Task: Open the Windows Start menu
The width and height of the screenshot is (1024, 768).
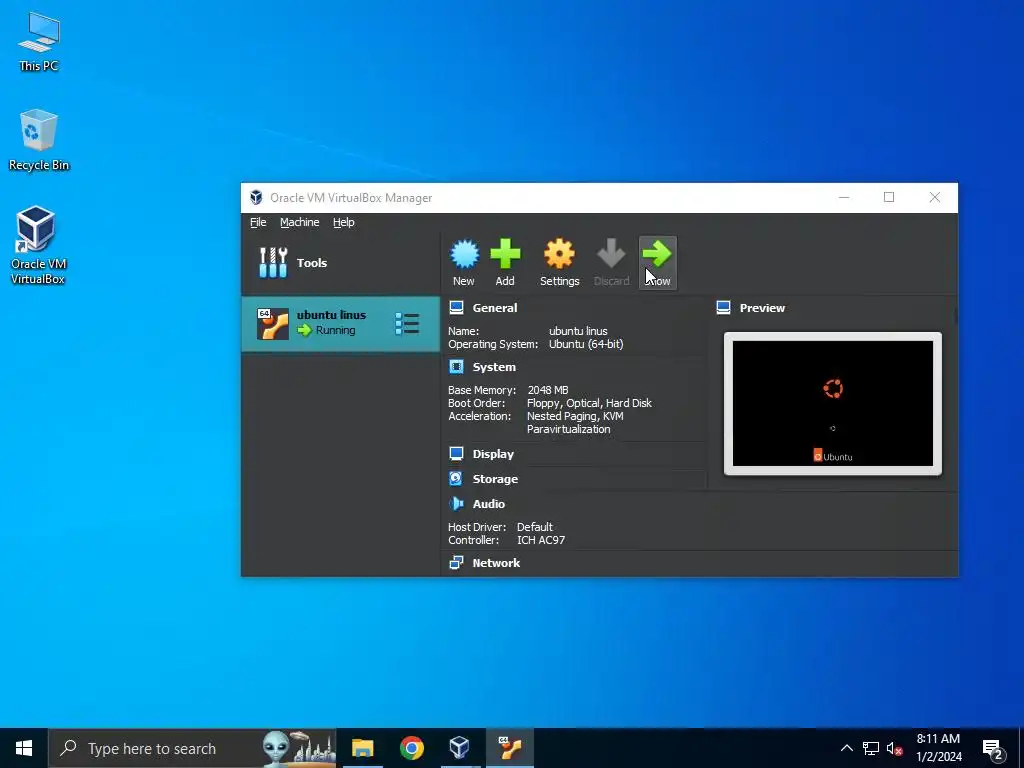Action: [x=24, y=748]
